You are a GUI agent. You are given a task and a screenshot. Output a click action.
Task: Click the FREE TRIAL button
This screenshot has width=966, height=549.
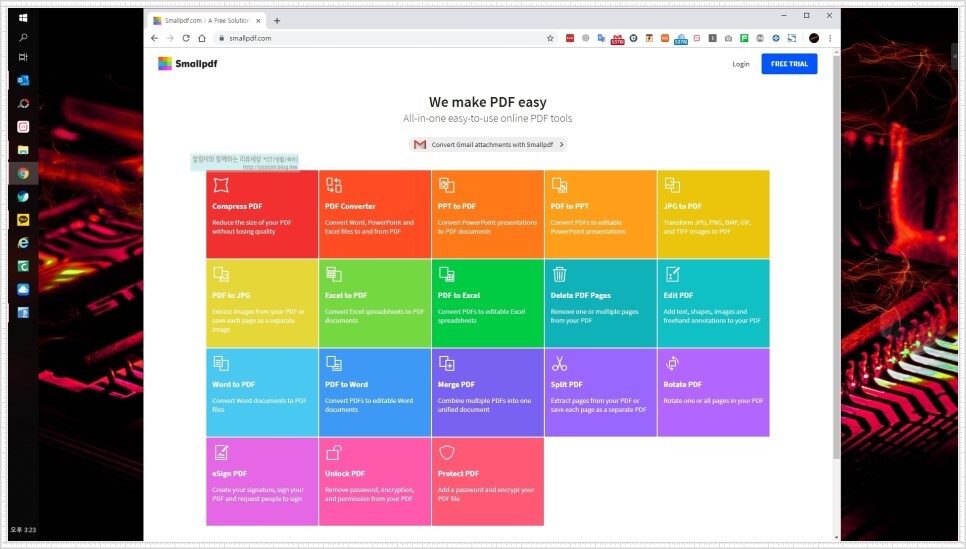point(789,63)
